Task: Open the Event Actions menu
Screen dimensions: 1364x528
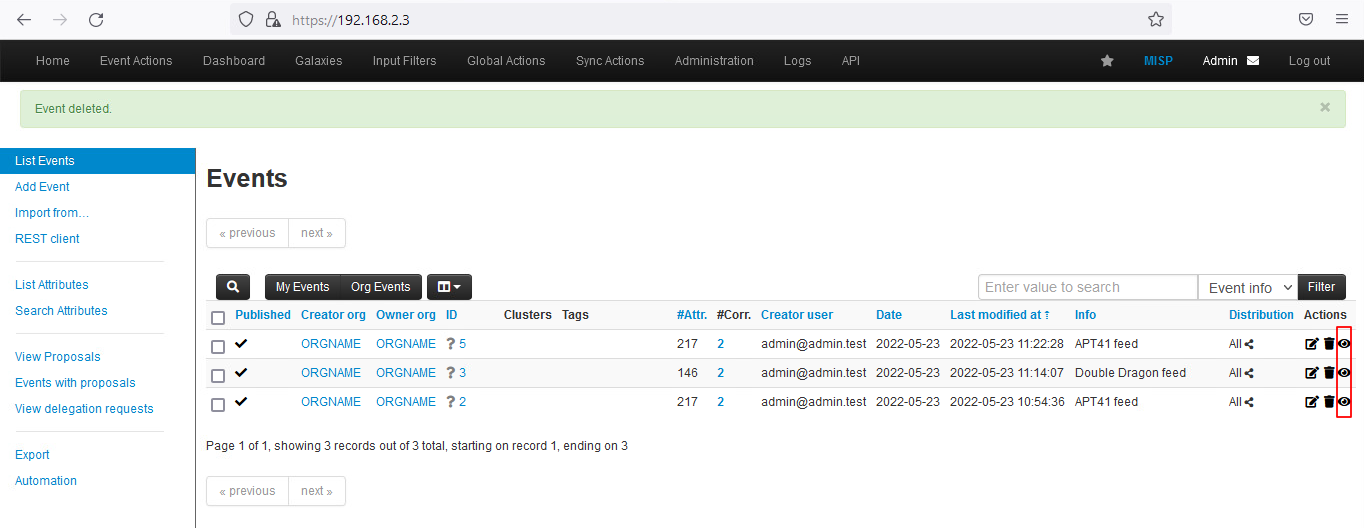Action: (x=136, y=61)
